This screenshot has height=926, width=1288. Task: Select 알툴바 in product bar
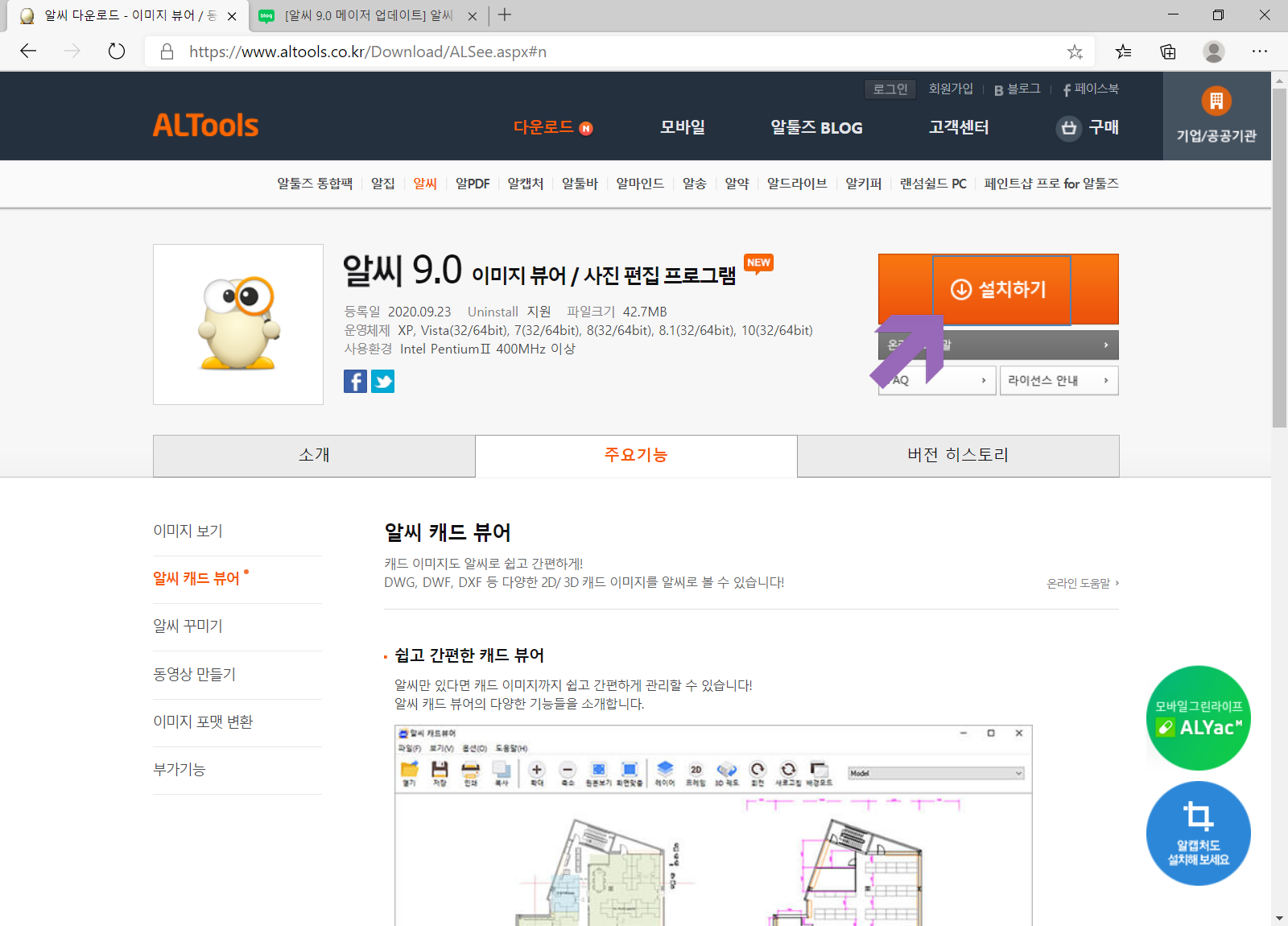[580, 184]
